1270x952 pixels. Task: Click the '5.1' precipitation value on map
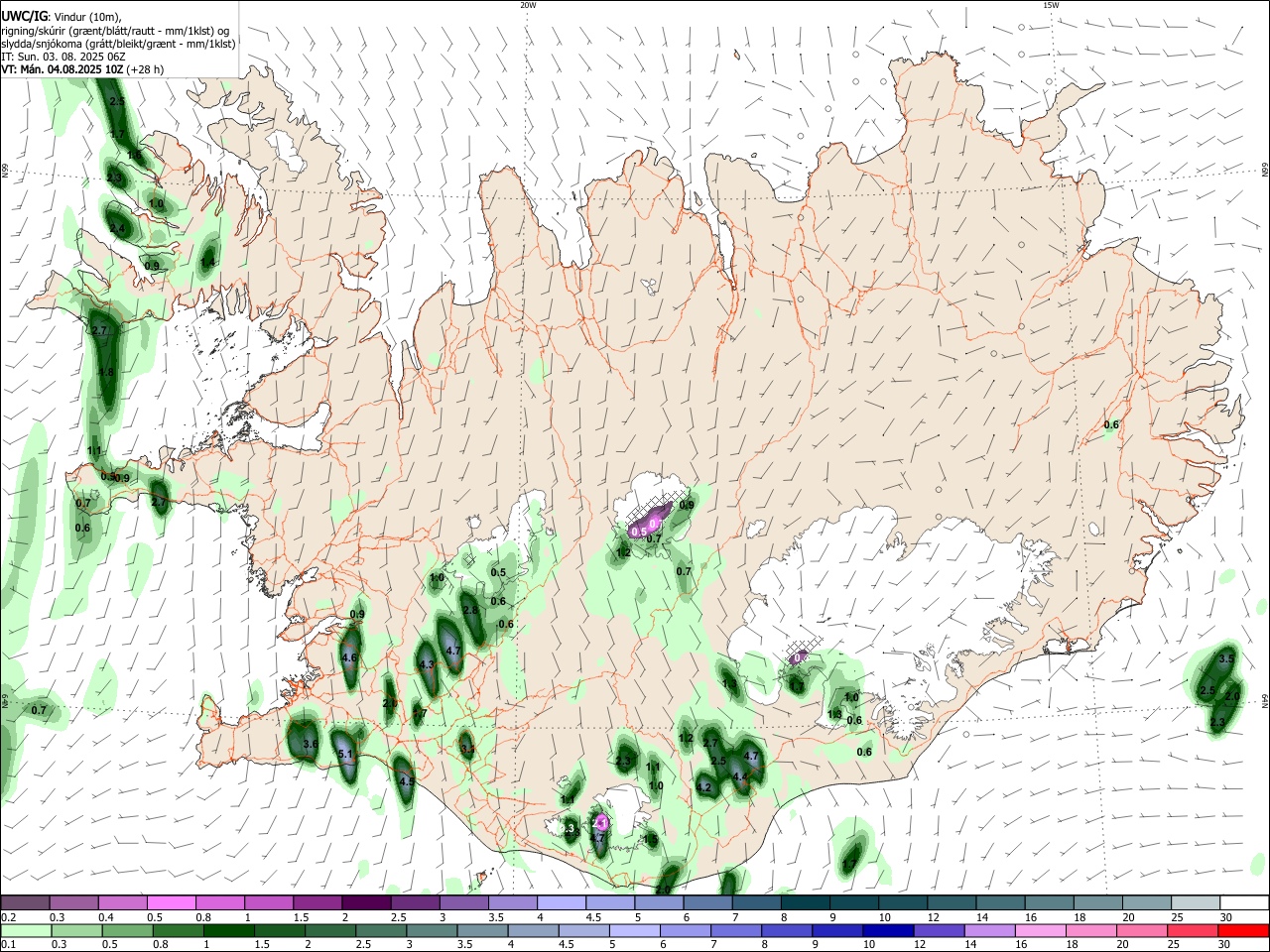point(346,754)
